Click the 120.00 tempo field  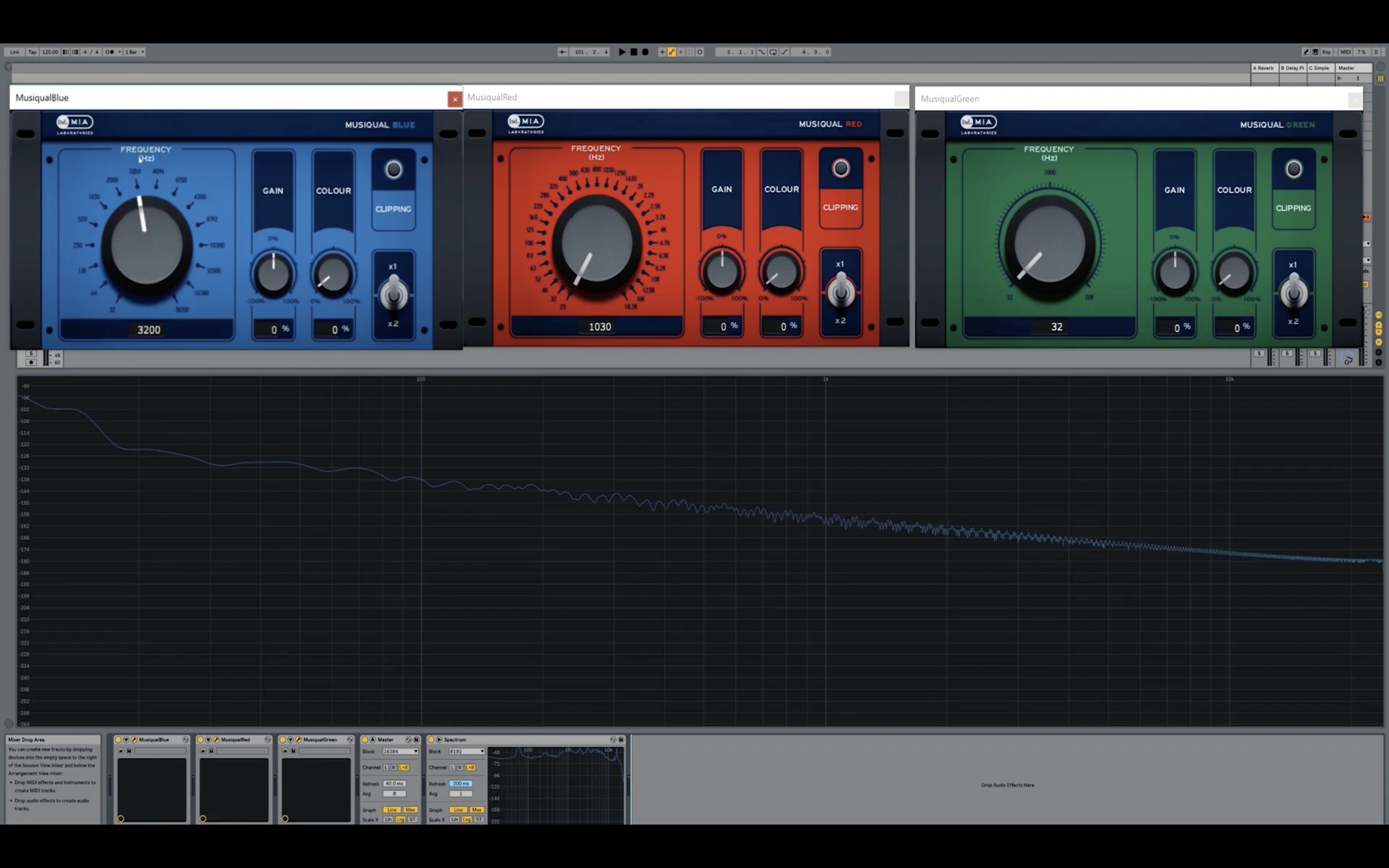50,52
